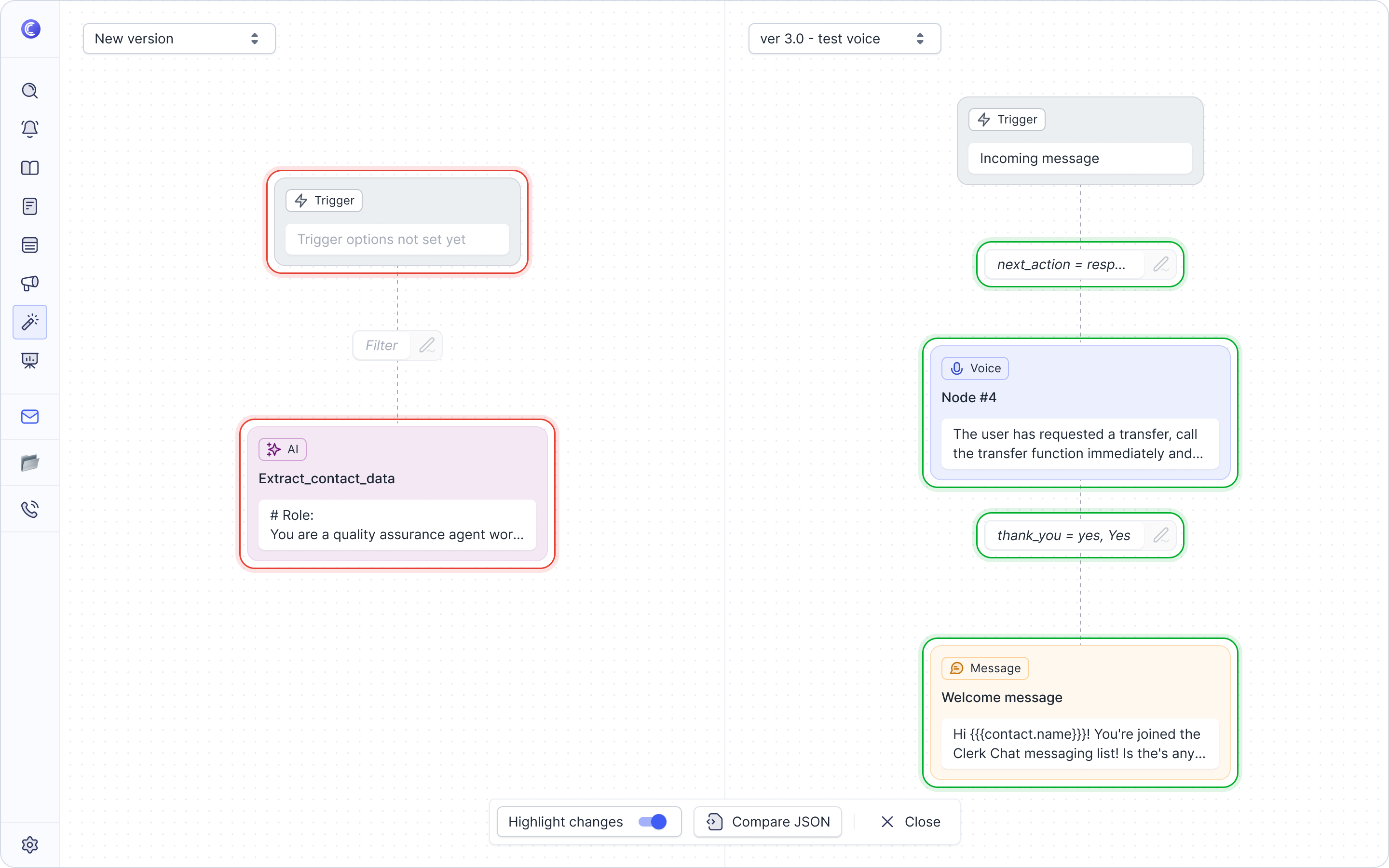Image resolution: width=1389 pixels, height=868 pixels.
Task: Click the Node #4 title
Action: (x=969, y=397)
